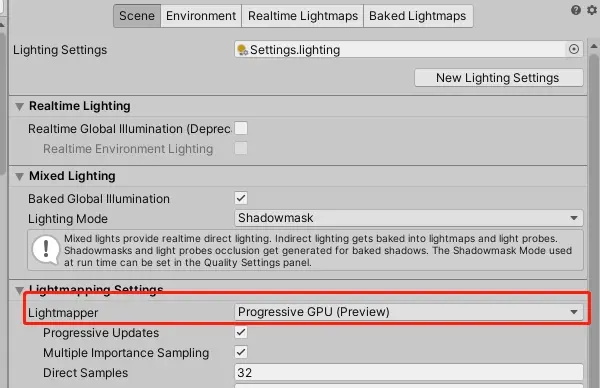The width and height of the screenshot is (600, 388).
Task: Click the Direct Samples input field
Action: tap(409, 372)
